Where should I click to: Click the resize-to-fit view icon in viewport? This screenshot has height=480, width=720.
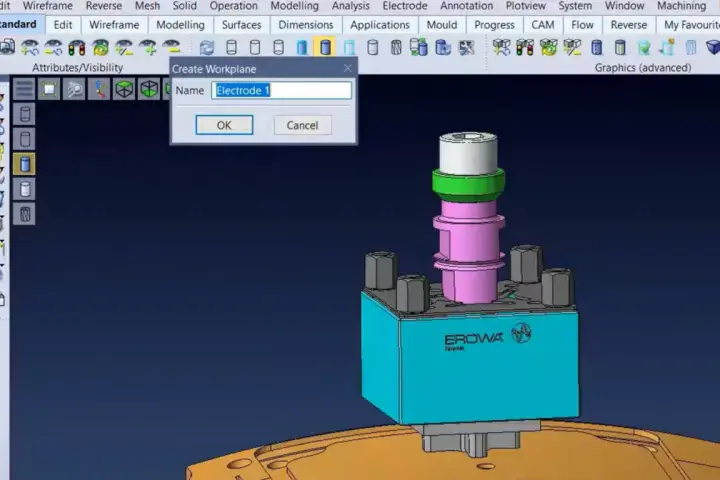click(49, 89)
